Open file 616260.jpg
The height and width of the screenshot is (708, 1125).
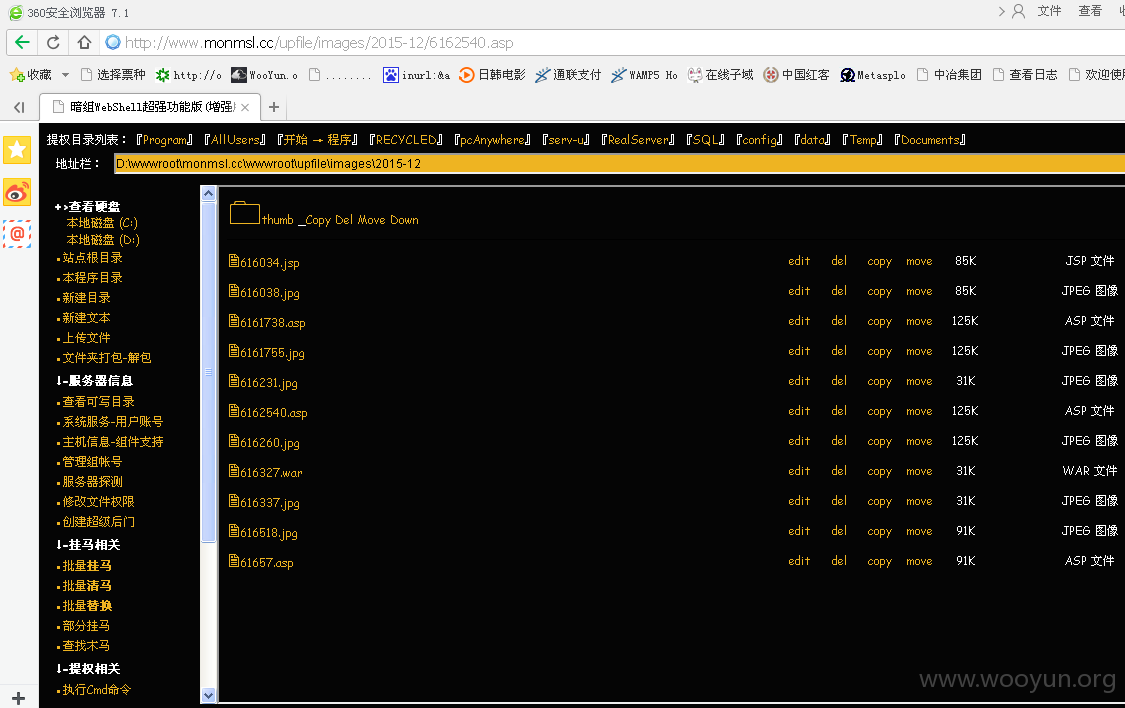click(x=269, y=443)
